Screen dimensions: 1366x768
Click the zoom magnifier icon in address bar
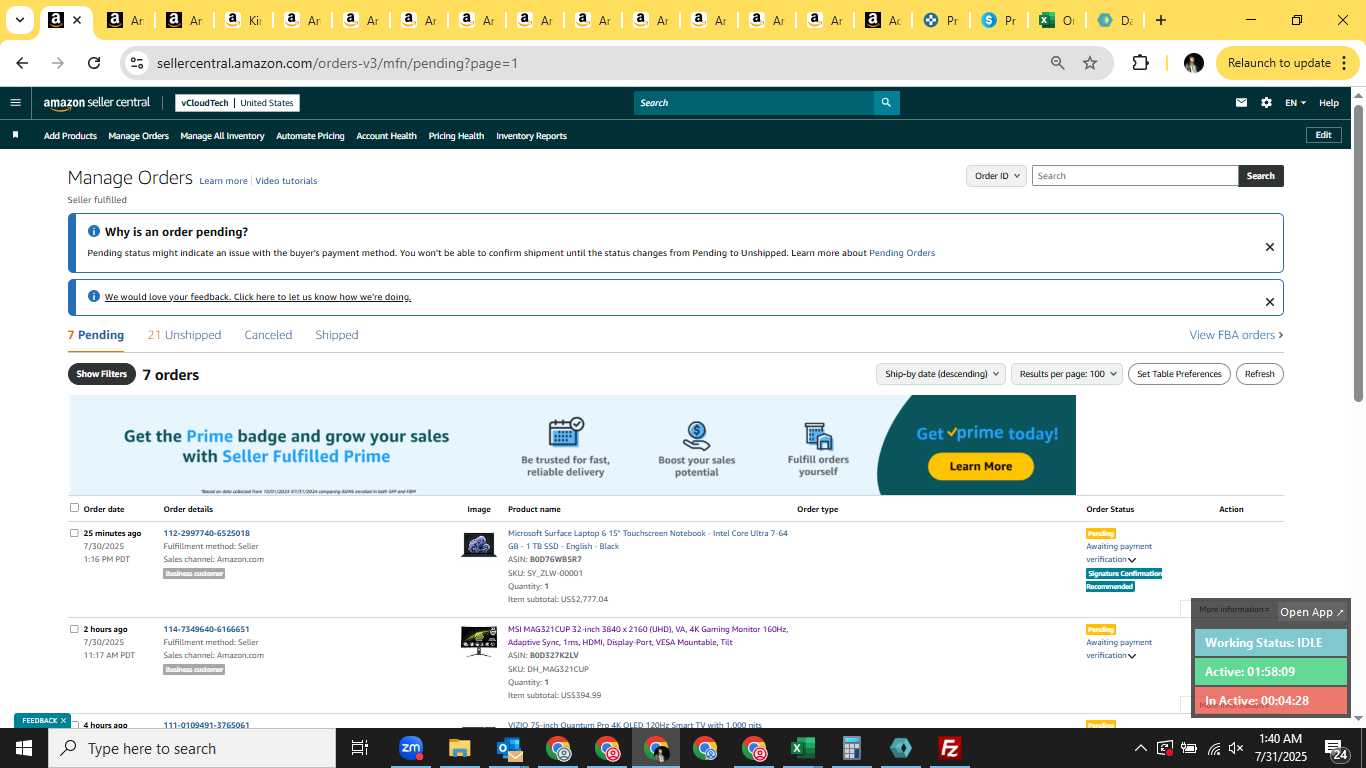click(1057, 63)
